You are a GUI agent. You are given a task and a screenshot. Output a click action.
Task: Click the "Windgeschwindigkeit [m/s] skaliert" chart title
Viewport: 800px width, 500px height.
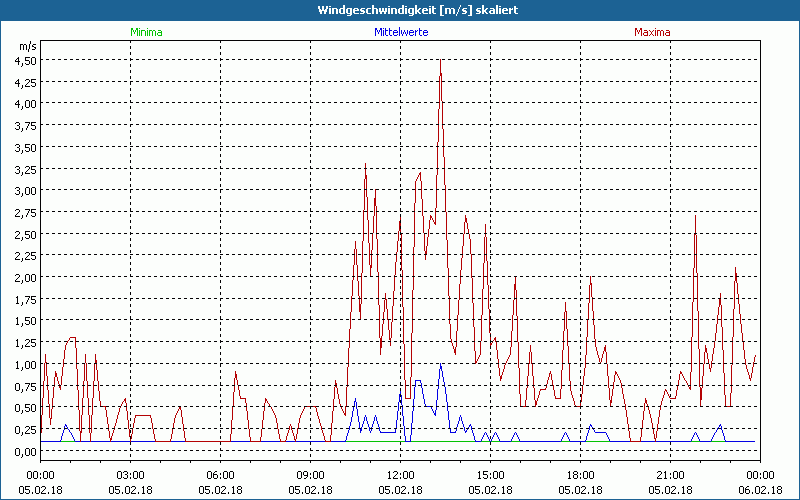pyautogui.click(x=400, y=10)
